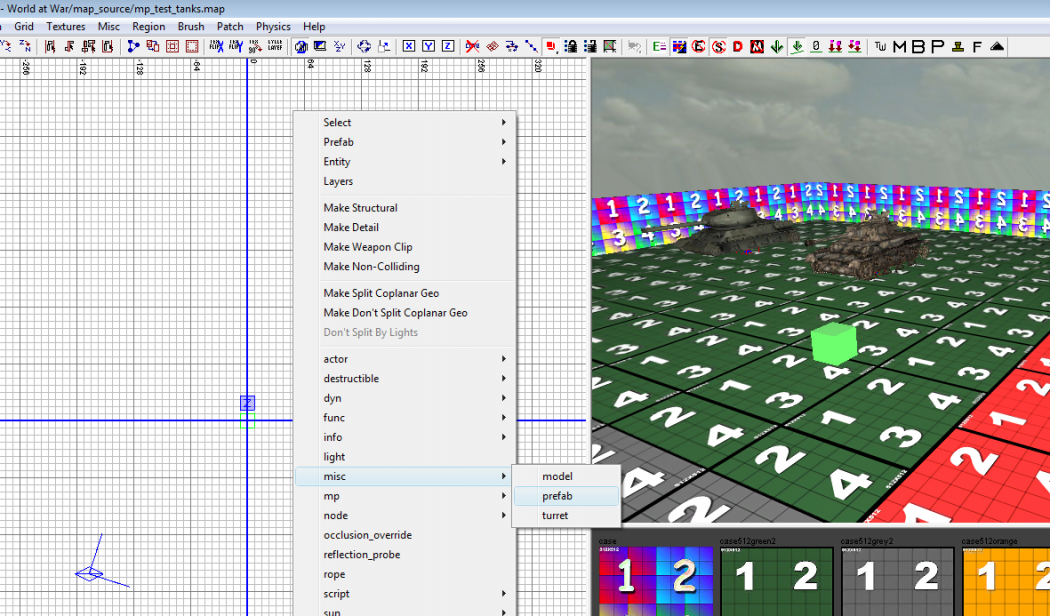Click the Z axis view toolbar button
Screen dimensions: 1050x616
pos(447,46)
